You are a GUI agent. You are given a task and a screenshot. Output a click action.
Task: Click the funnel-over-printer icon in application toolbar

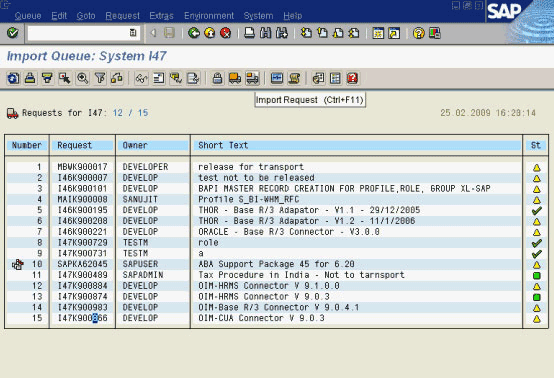coord(47,78)
